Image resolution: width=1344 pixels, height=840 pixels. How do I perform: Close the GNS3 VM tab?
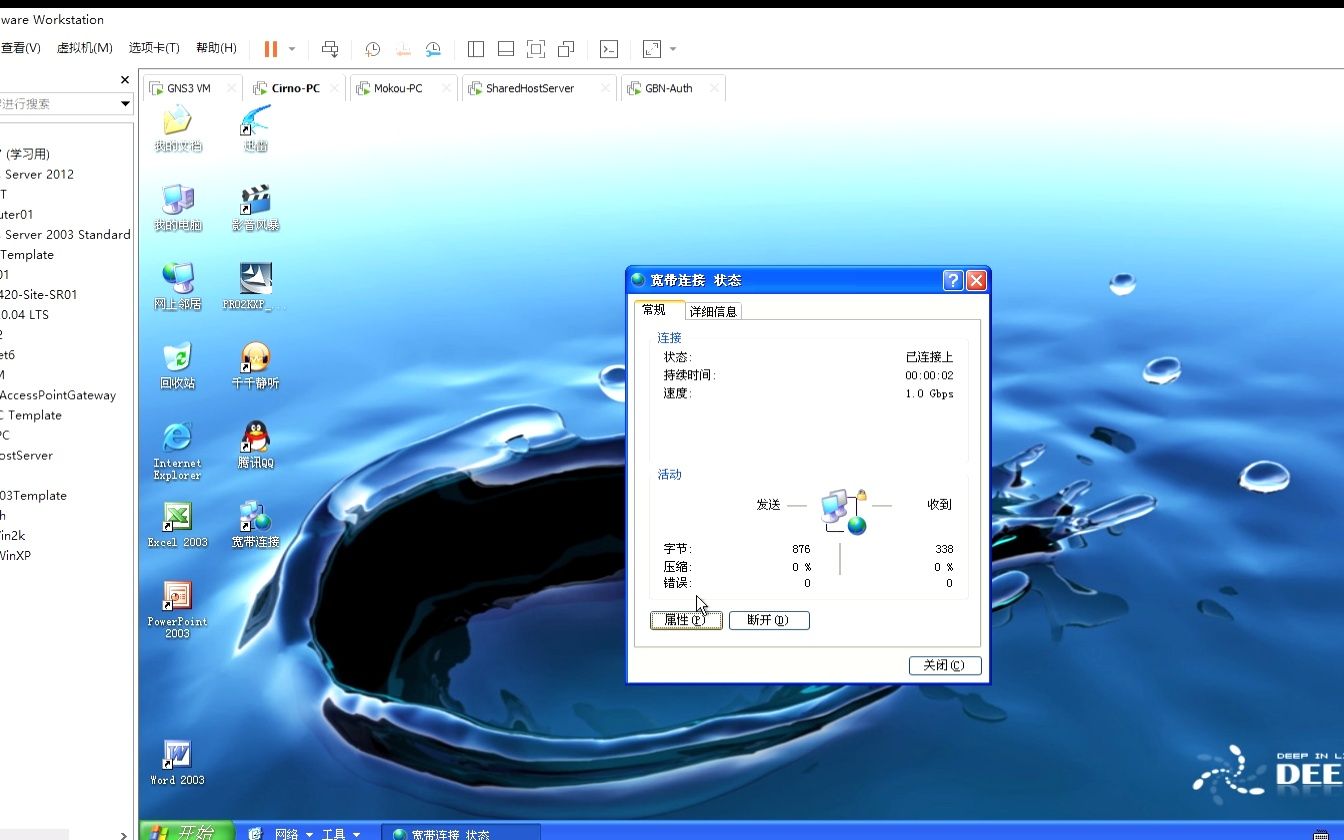231,88
